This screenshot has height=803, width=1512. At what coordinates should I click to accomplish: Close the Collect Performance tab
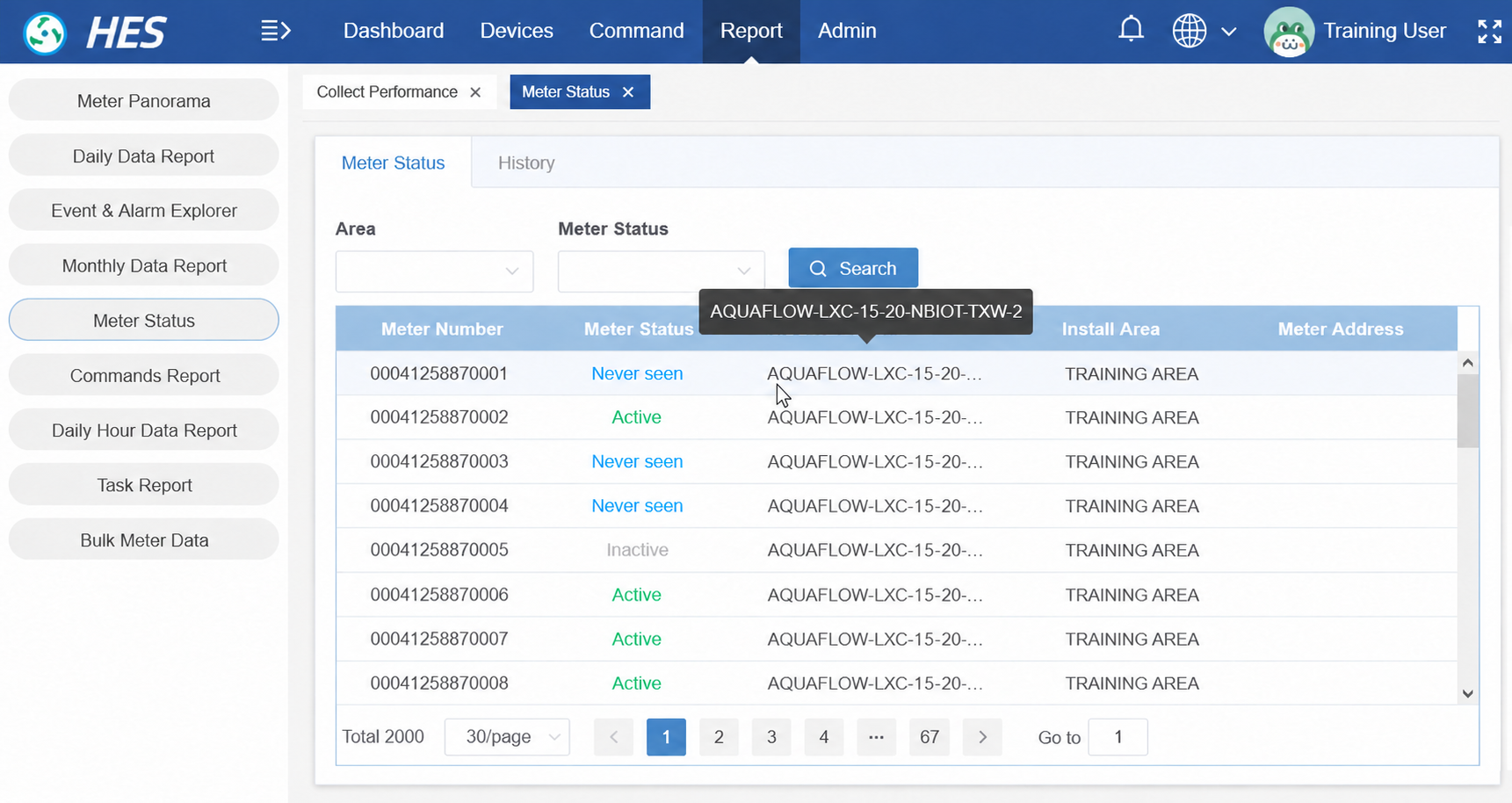coord(475,92)
